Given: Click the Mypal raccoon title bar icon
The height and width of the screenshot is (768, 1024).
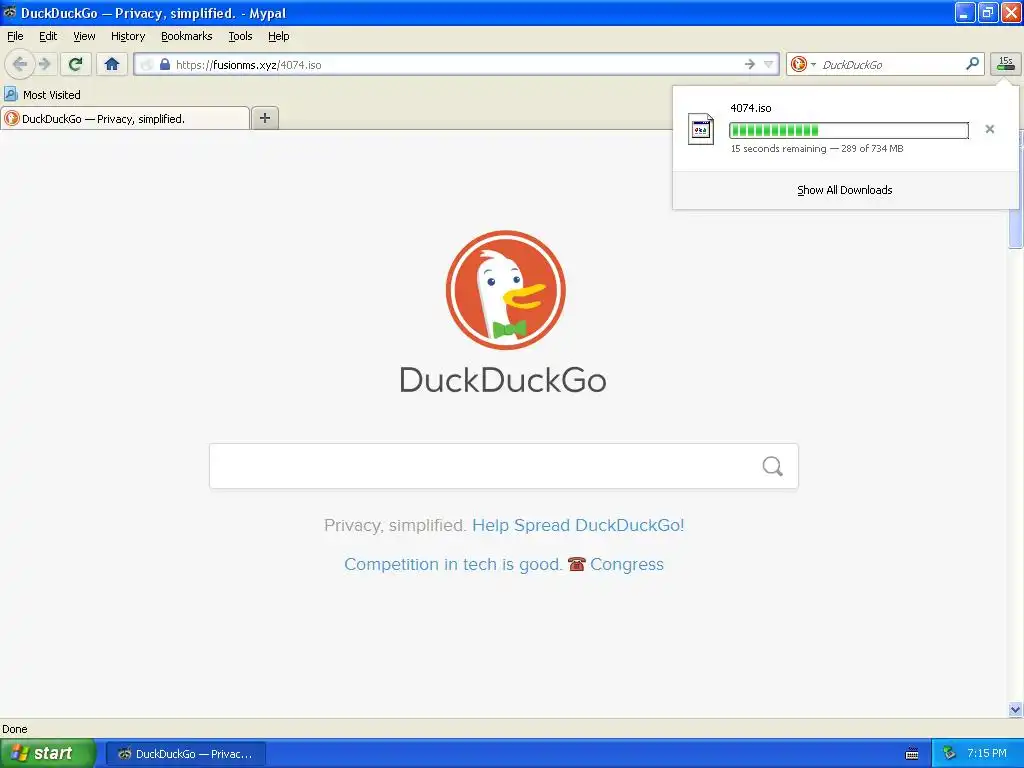Looking at the screenshot, I should click(10, 12).
